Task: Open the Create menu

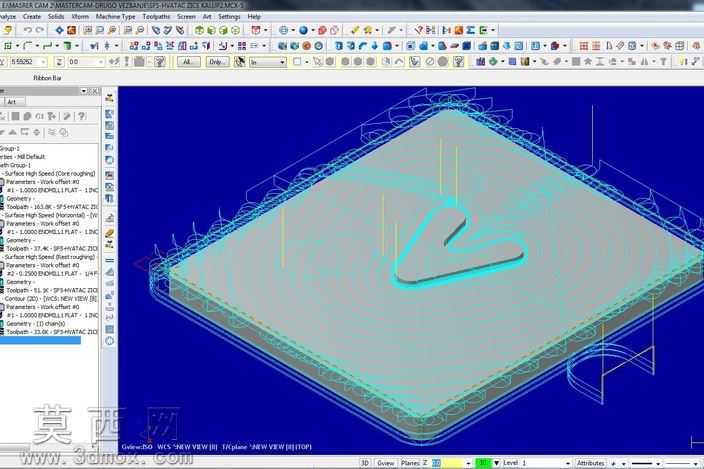Action: 31,17
